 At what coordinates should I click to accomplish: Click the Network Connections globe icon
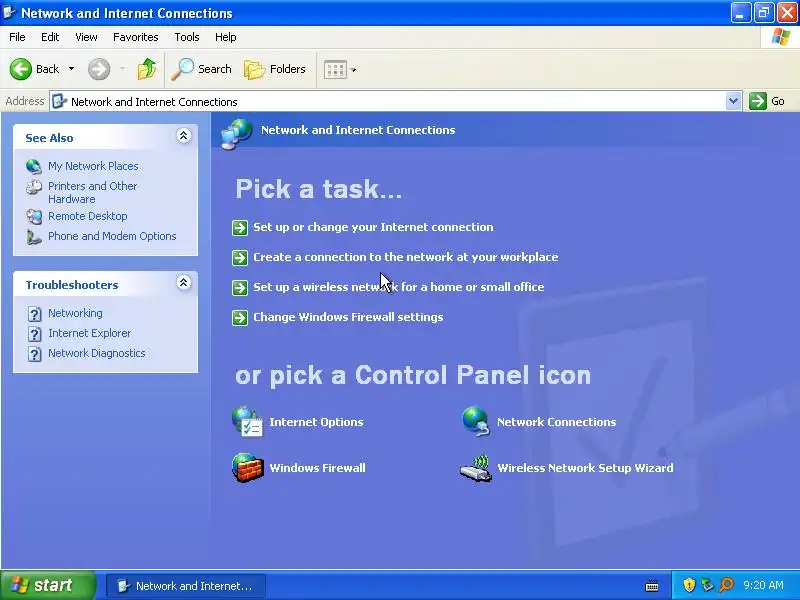[476, 421]
